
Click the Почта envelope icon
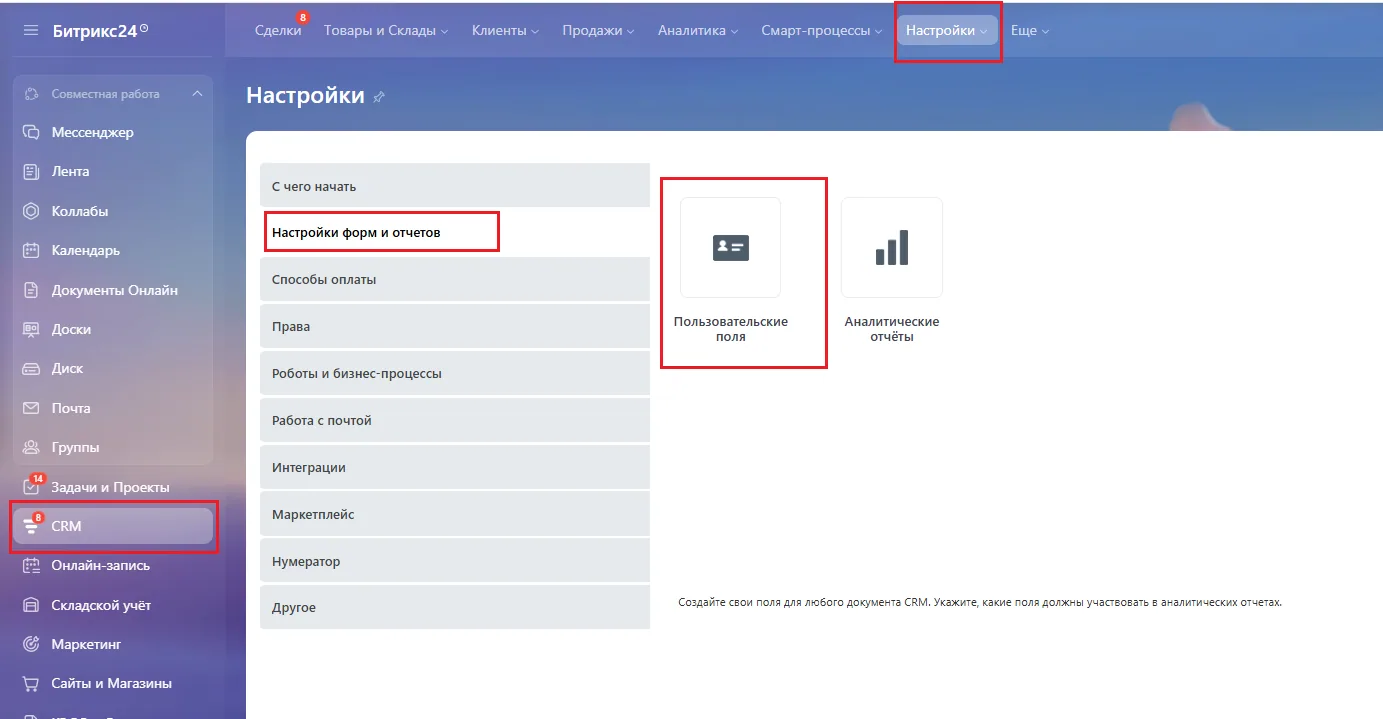tap(31, 408)
